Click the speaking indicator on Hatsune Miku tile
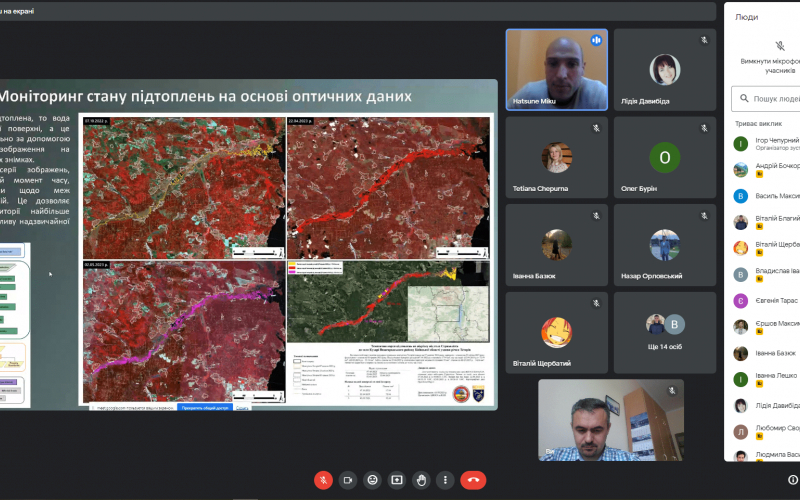 (x=596, y=40)
